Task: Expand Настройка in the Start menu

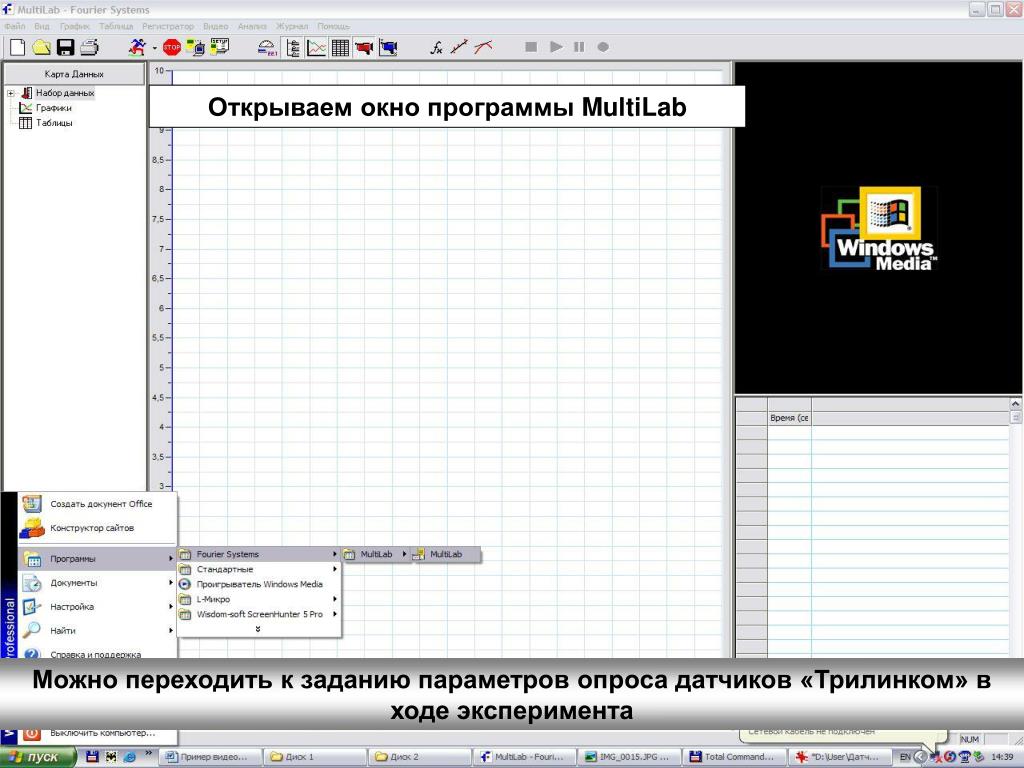Action: [x=97, y=607]
